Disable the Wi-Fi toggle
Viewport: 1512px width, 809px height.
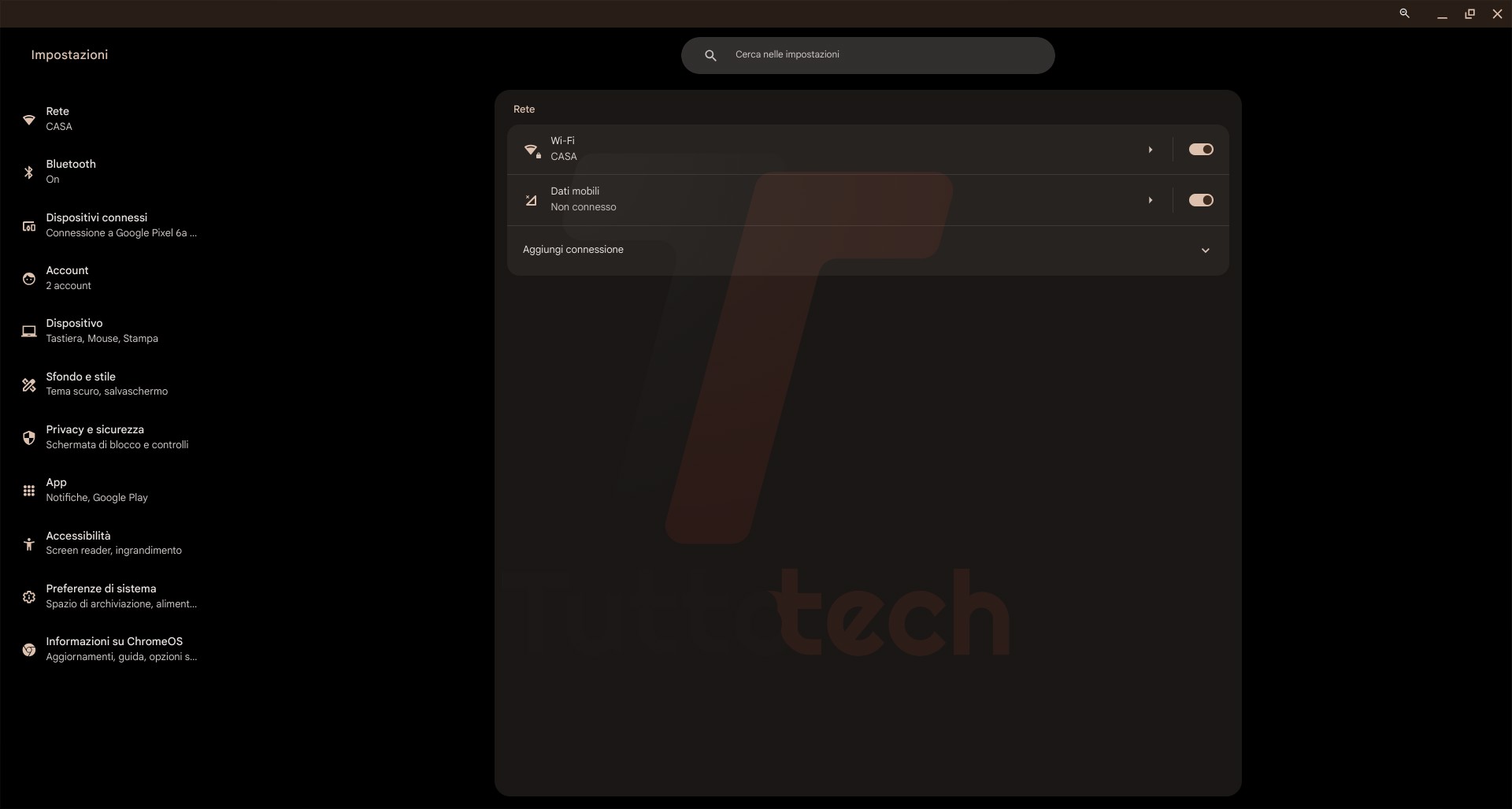point(1200,149)
